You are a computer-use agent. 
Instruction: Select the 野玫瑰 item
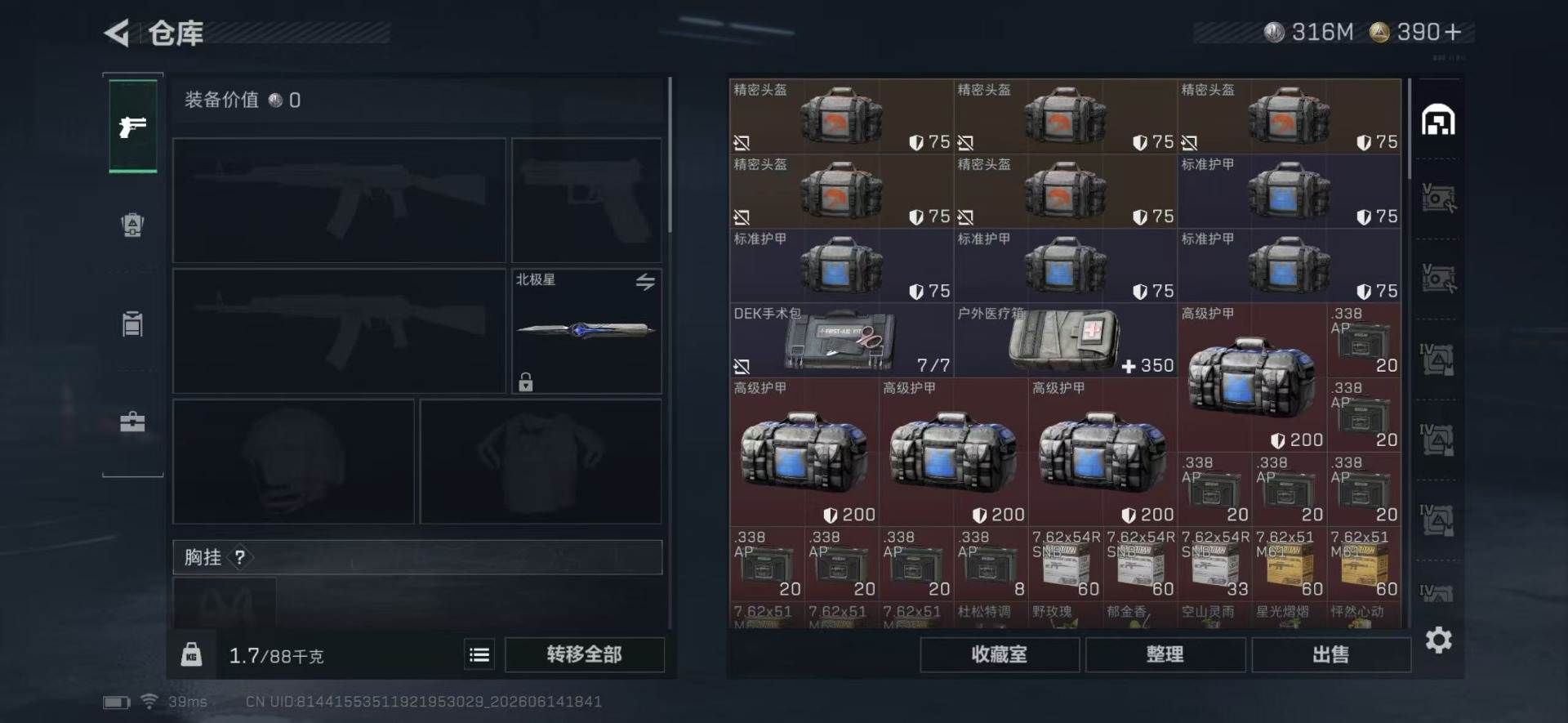[x=1065, y=616]
